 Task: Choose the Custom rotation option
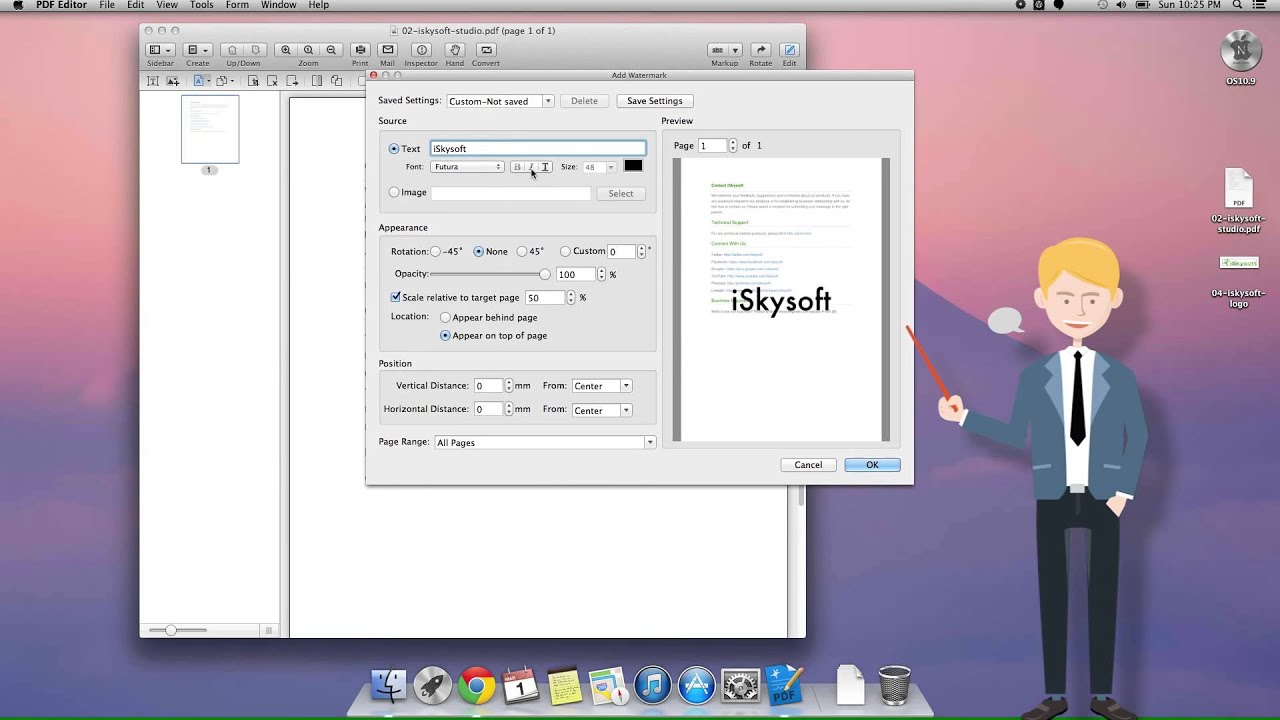tap(566, 252)
